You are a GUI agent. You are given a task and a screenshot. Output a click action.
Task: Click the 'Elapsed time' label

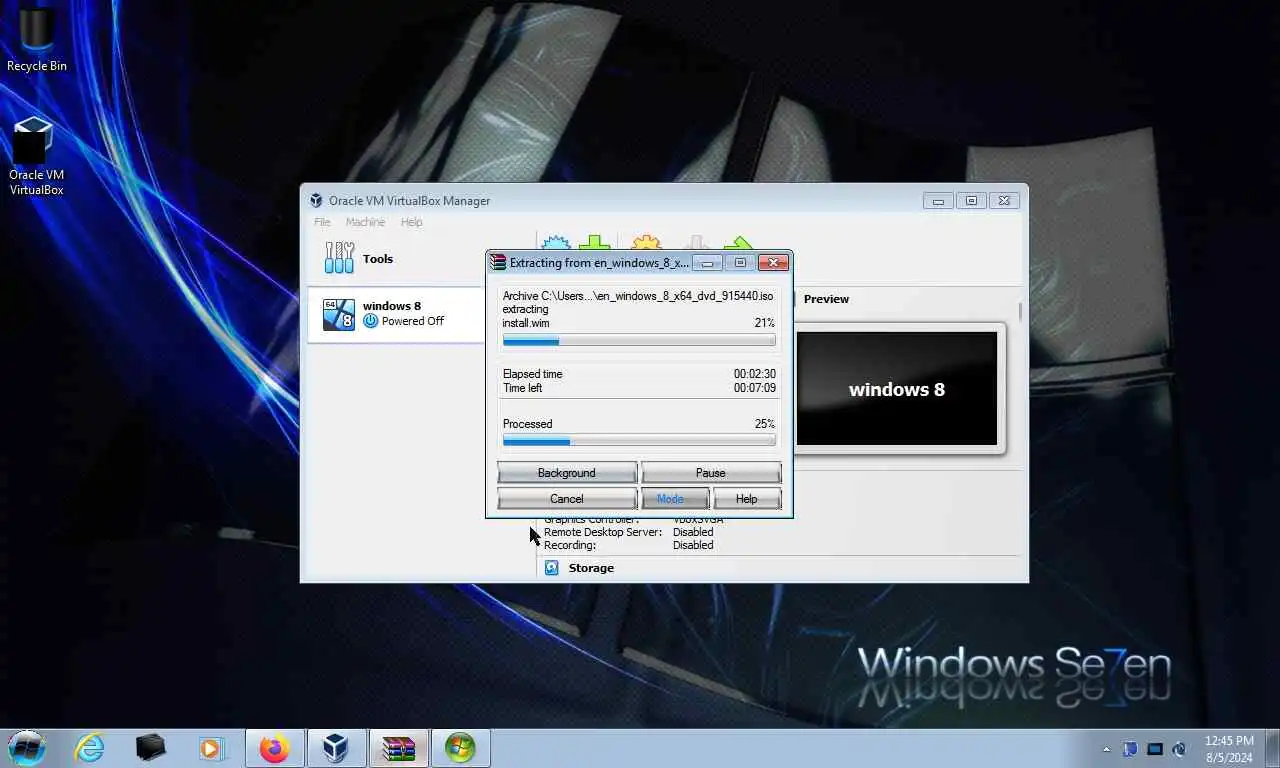[533, 374]
